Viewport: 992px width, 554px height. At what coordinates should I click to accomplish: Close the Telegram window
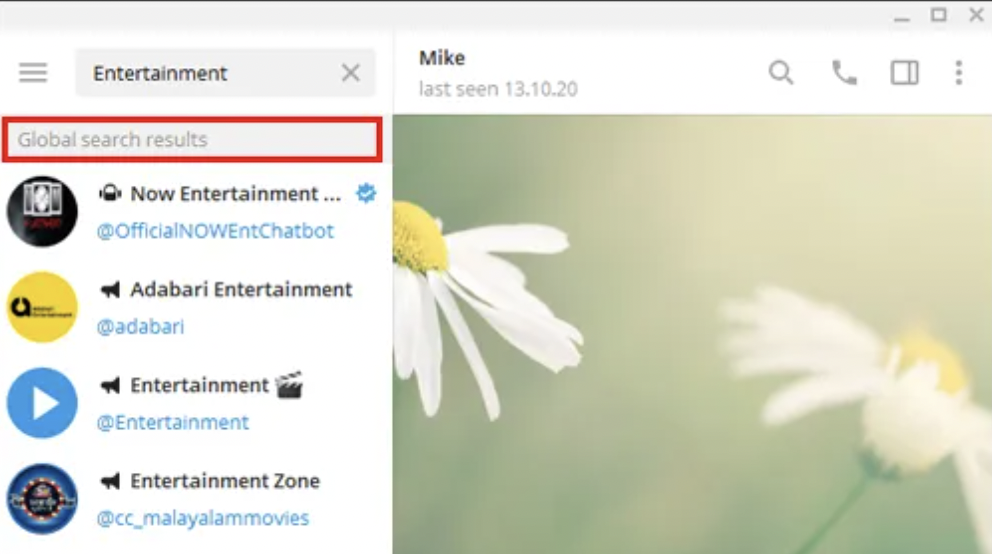976,15
